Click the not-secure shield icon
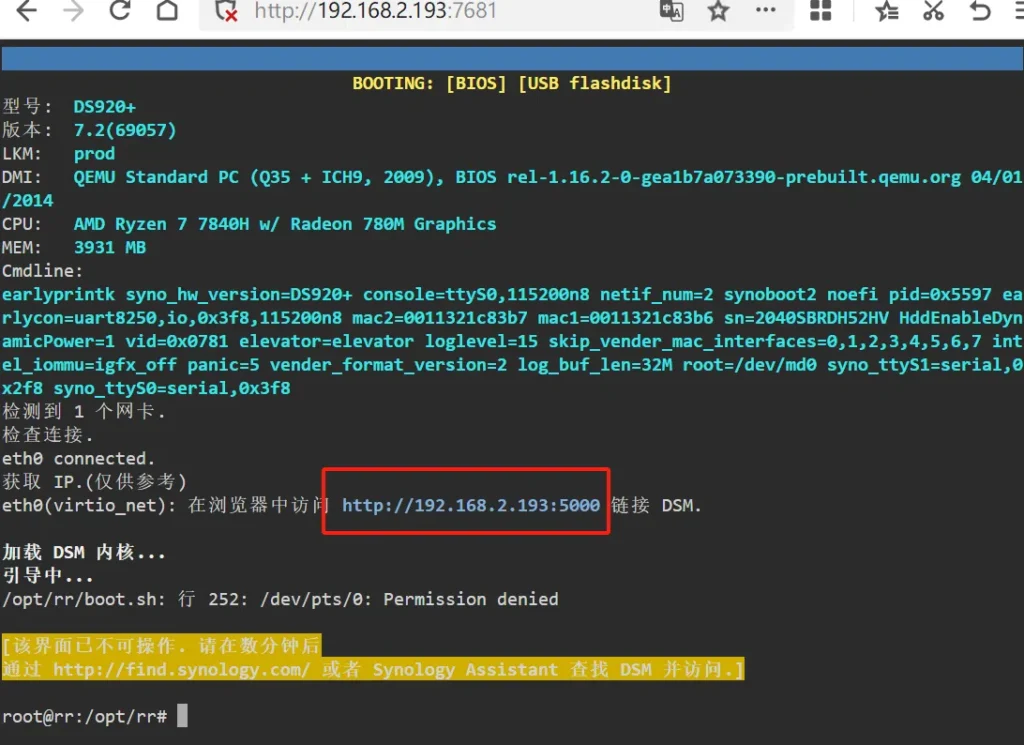The width and height of the screenshot is (1024, 745). [x=227, y=12]
